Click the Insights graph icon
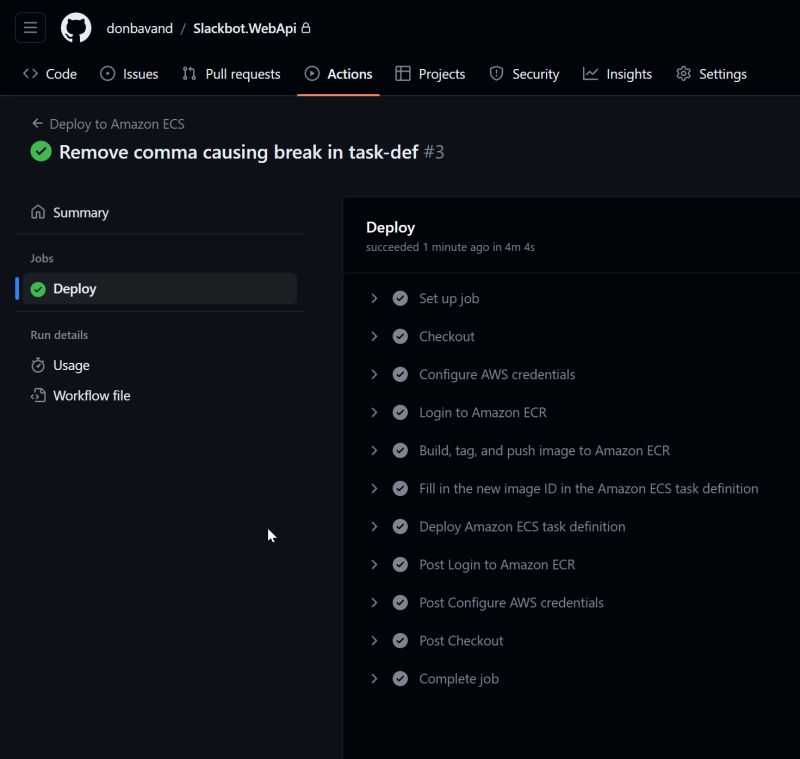The height and width of the screenshot is (759, 800). (x=590, y=73)
